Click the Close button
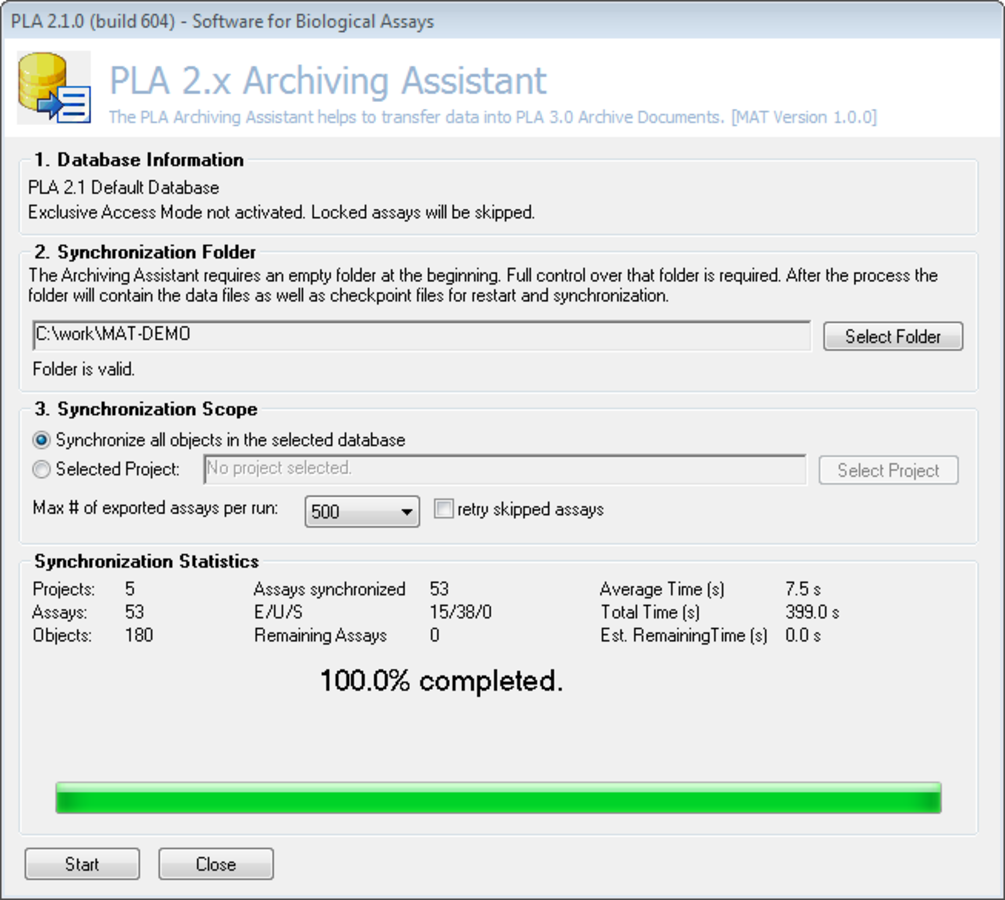The image size is (1005, 900). (215, 863)
